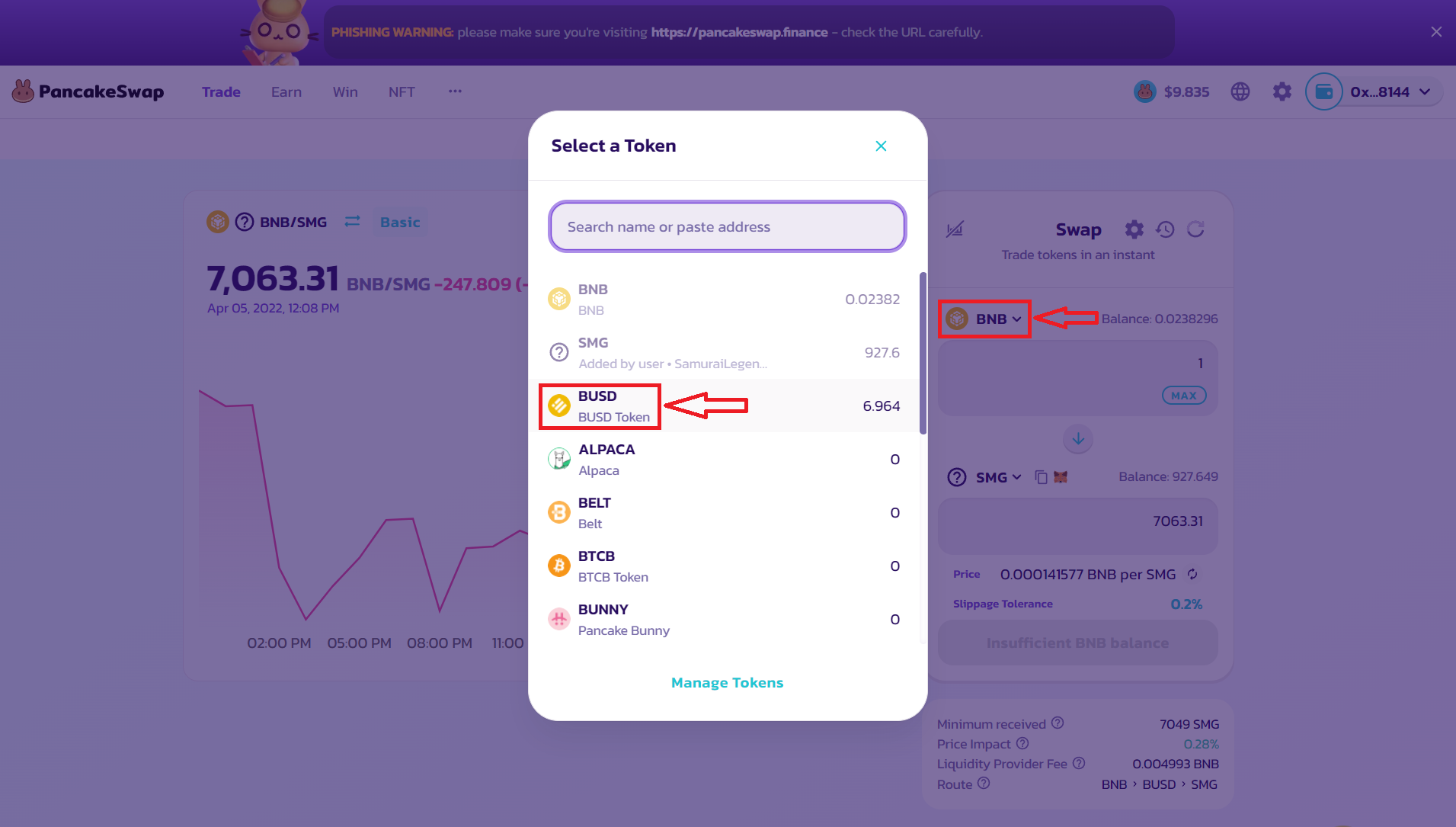The width and height of the screenshot is (1456, 827).
Task: Add SMG to MetaMask fox icon
Action: pos(1061,477)
